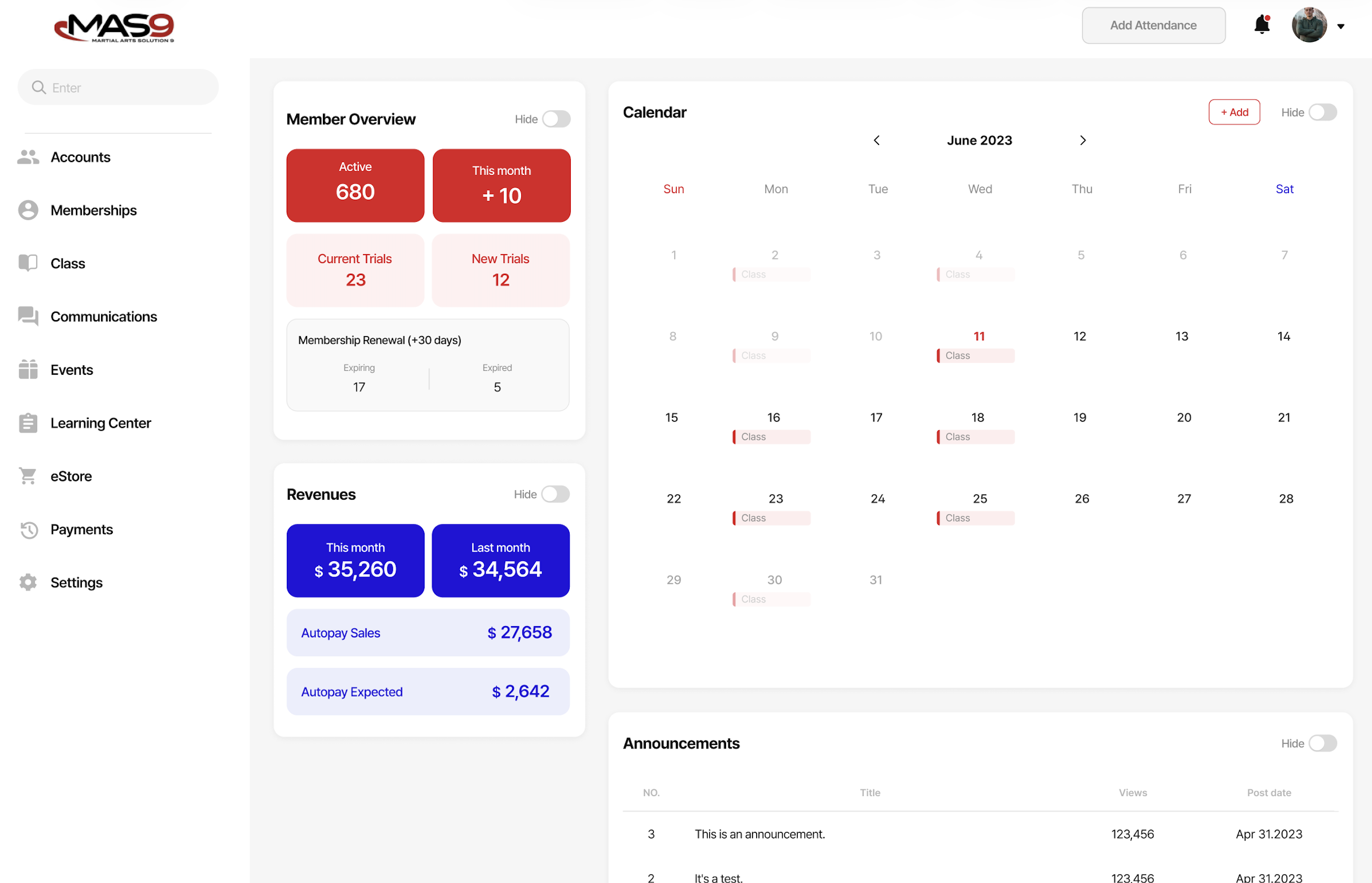Screen dimensions: 1372x883
Task: Click the notification bell icon
Action: coord(1261,25)
